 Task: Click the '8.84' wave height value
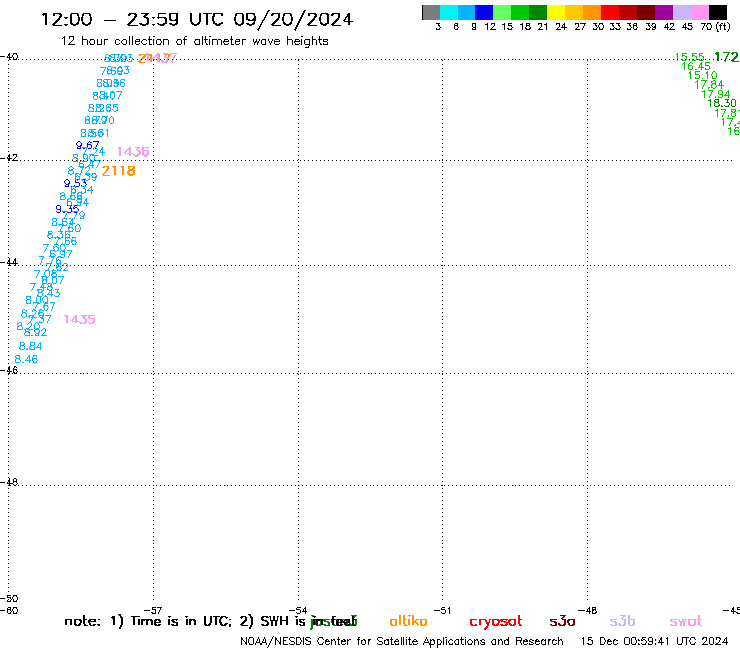point(30,346)
